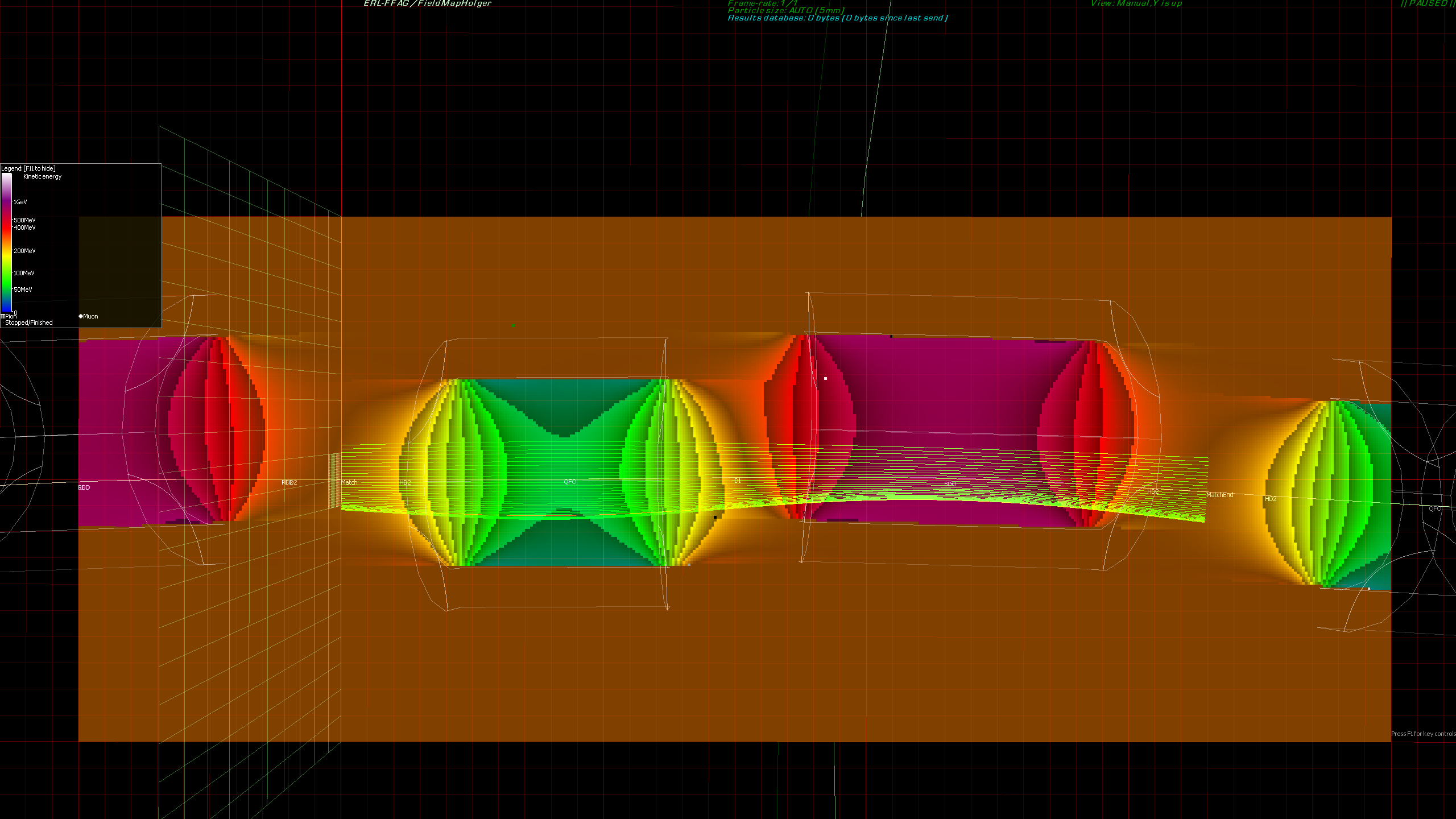Click the Results database status line

tap(837, 18)
